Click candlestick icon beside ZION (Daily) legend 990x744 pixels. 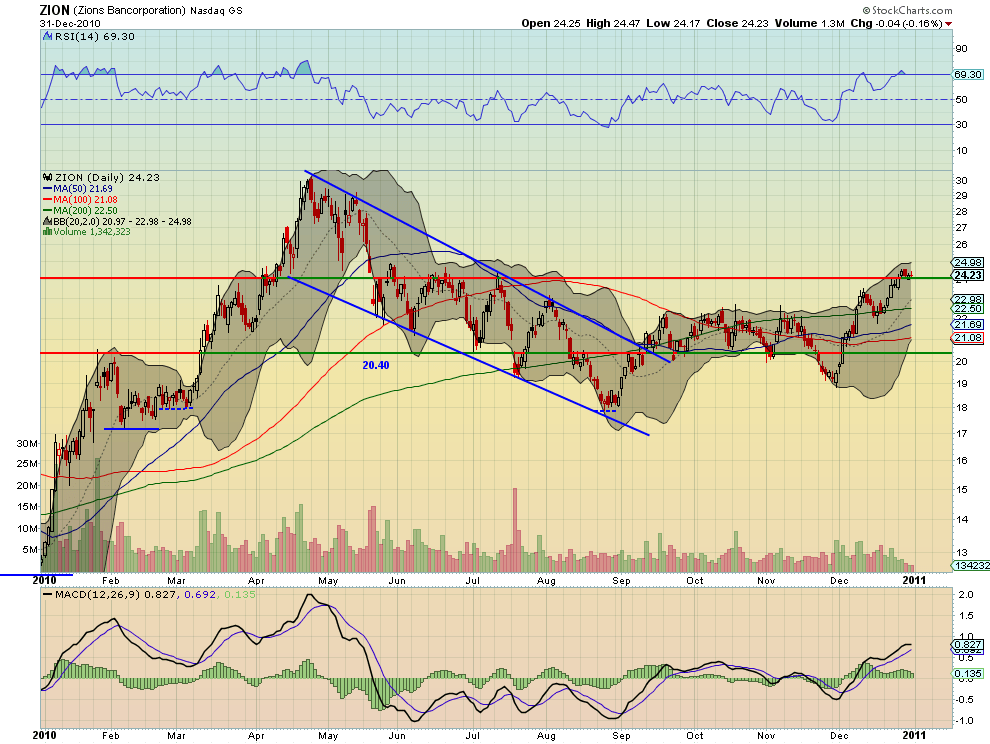[x=47, y=177]
